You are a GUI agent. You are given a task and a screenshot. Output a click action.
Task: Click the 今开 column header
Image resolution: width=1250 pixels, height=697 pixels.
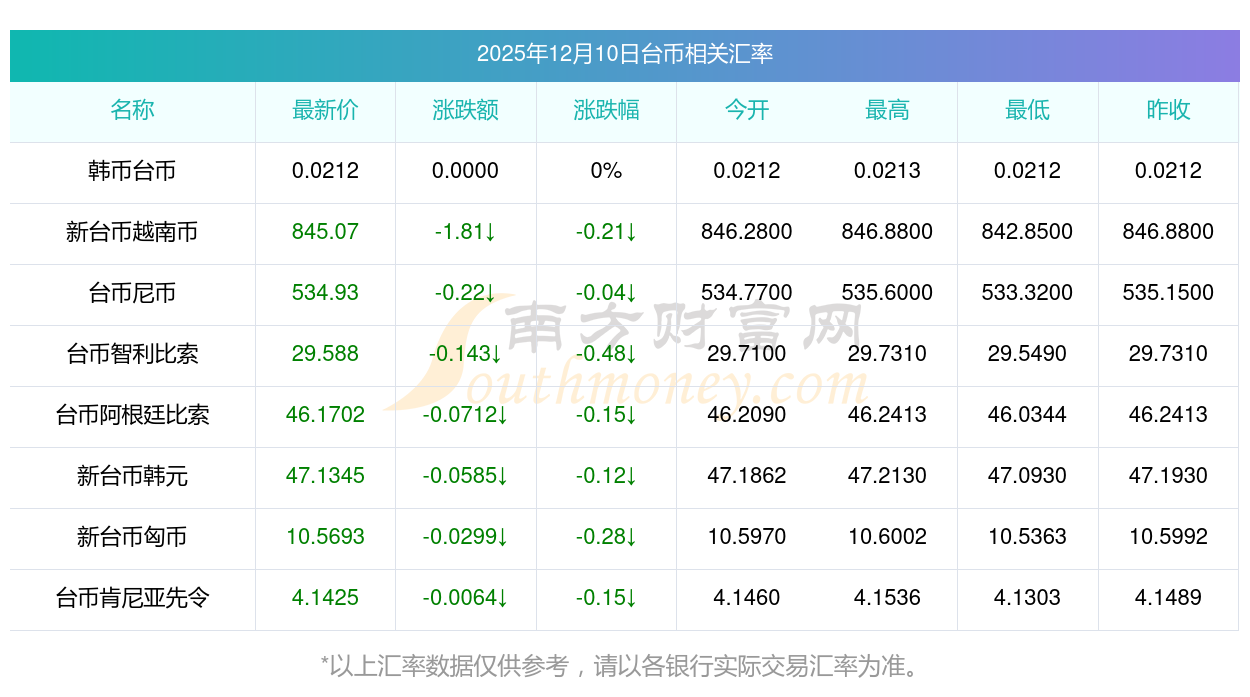pos(747,110)
